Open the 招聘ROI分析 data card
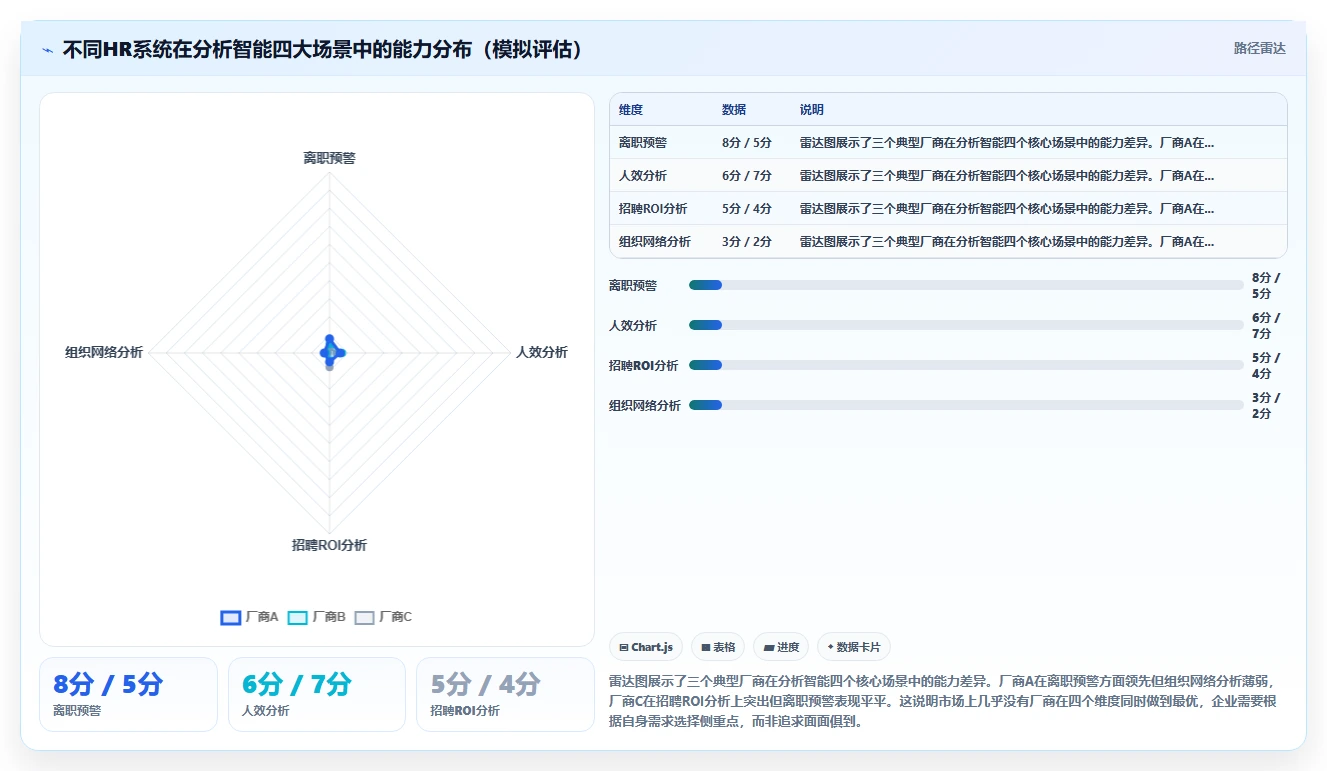Image resolution: width=1327 pixels, height=771 pixels. 505,694
